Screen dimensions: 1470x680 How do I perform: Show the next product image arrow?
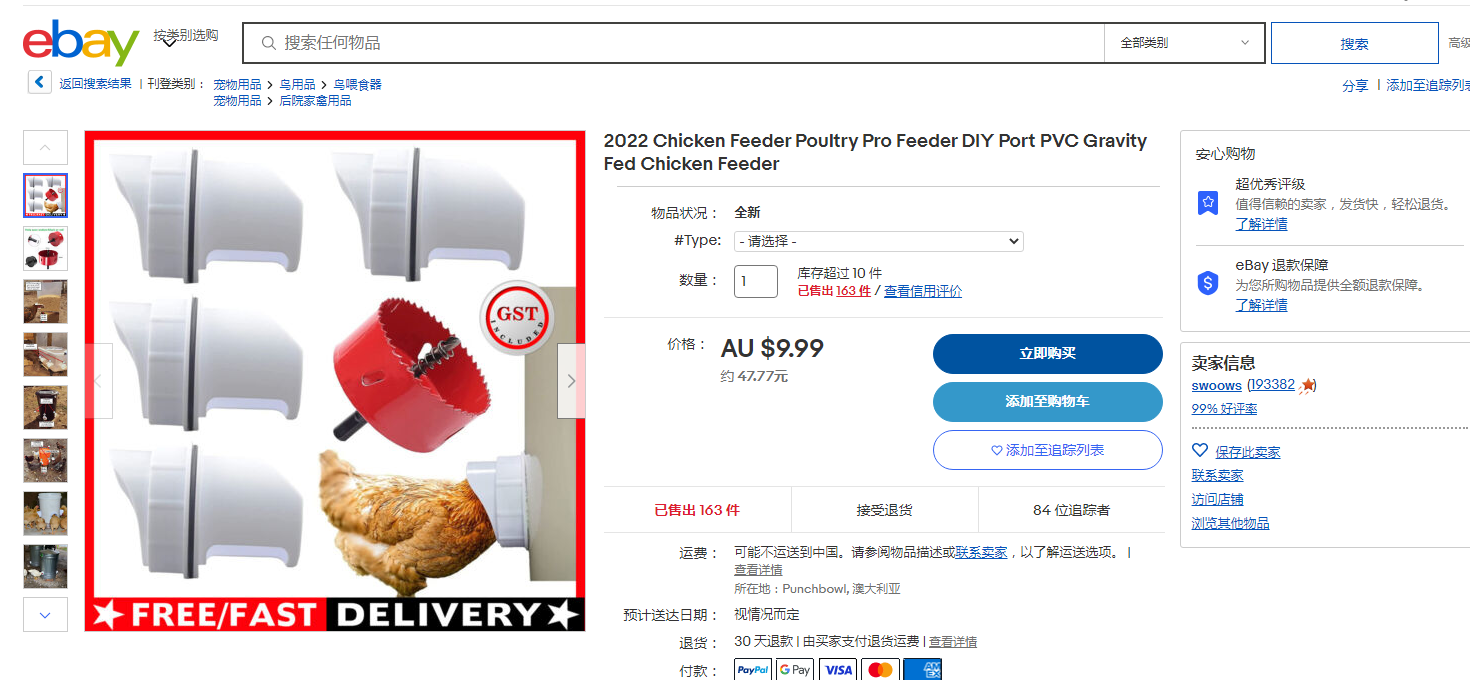tap(571, 381)
